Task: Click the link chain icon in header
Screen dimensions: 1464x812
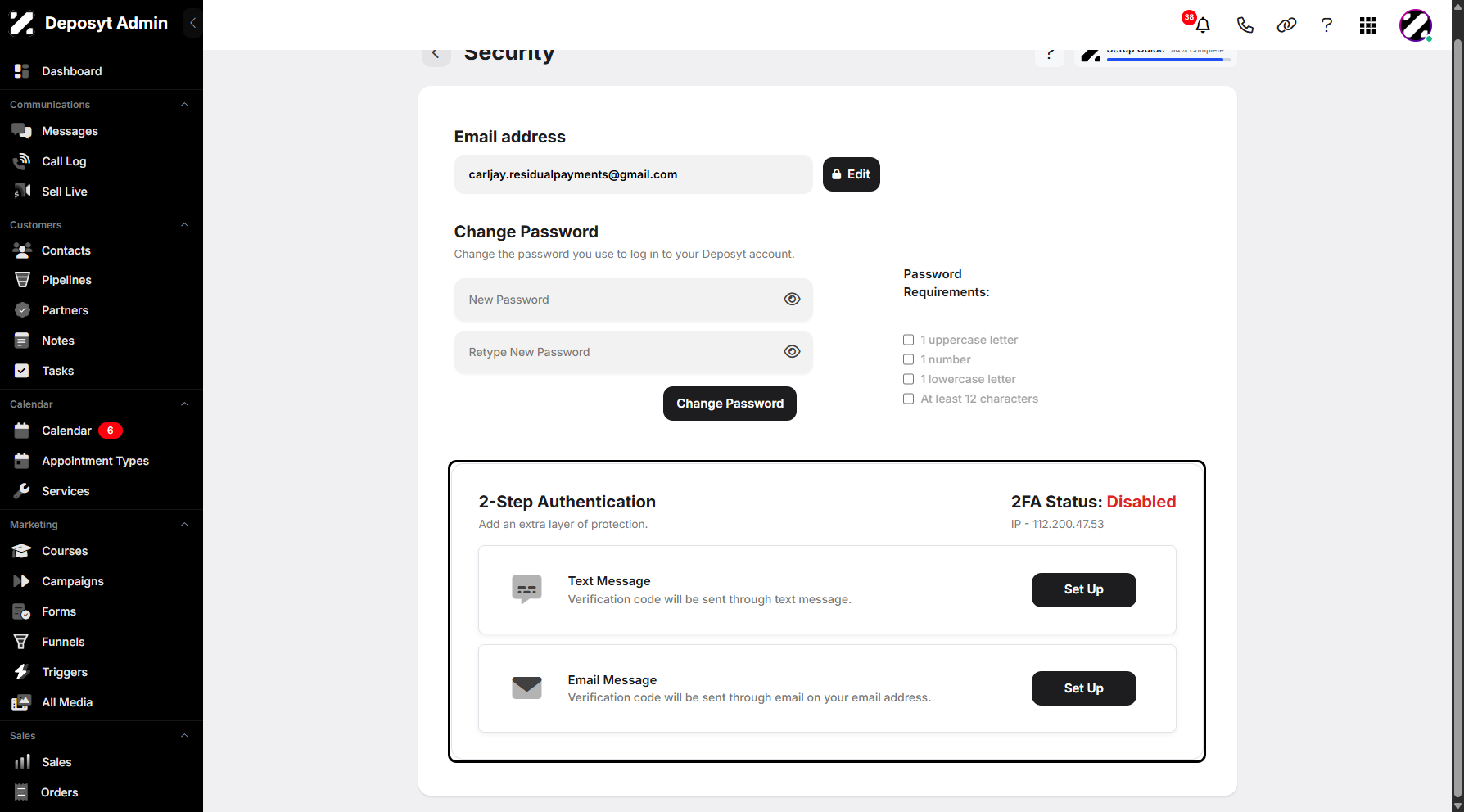Action: [1286, 25]
